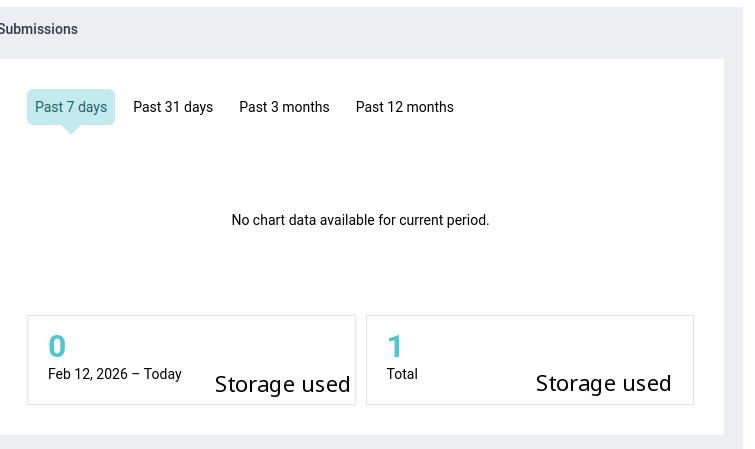Select the Past 7 days tab
Screen dimensions: 755x449
[x=71, y=107]
